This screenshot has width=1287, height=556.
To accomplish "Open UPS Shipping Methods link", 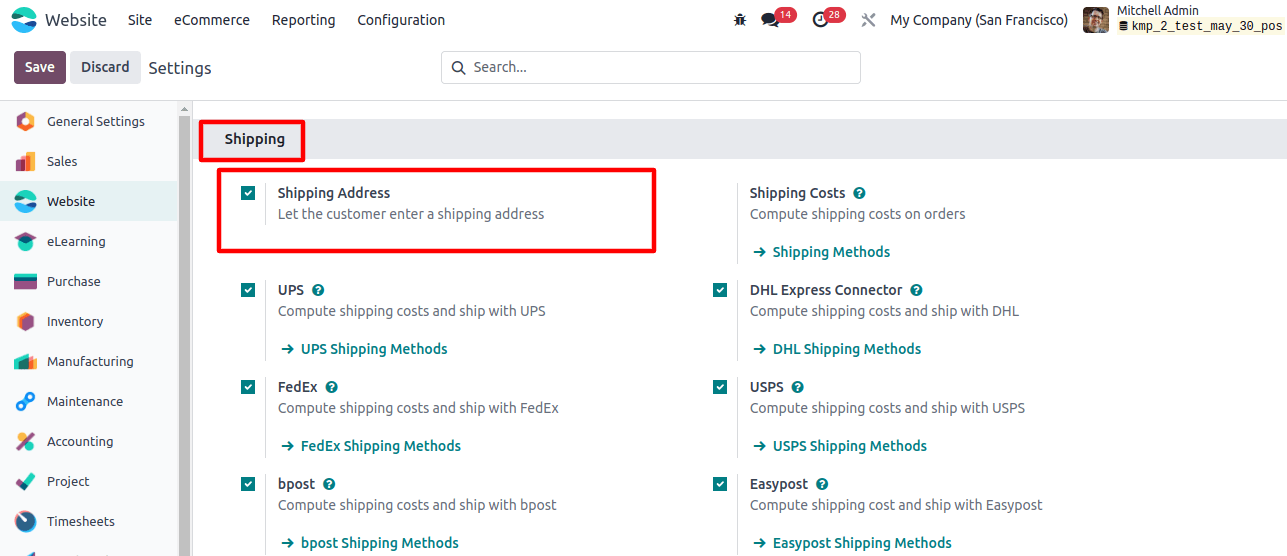I will [363, 349].
